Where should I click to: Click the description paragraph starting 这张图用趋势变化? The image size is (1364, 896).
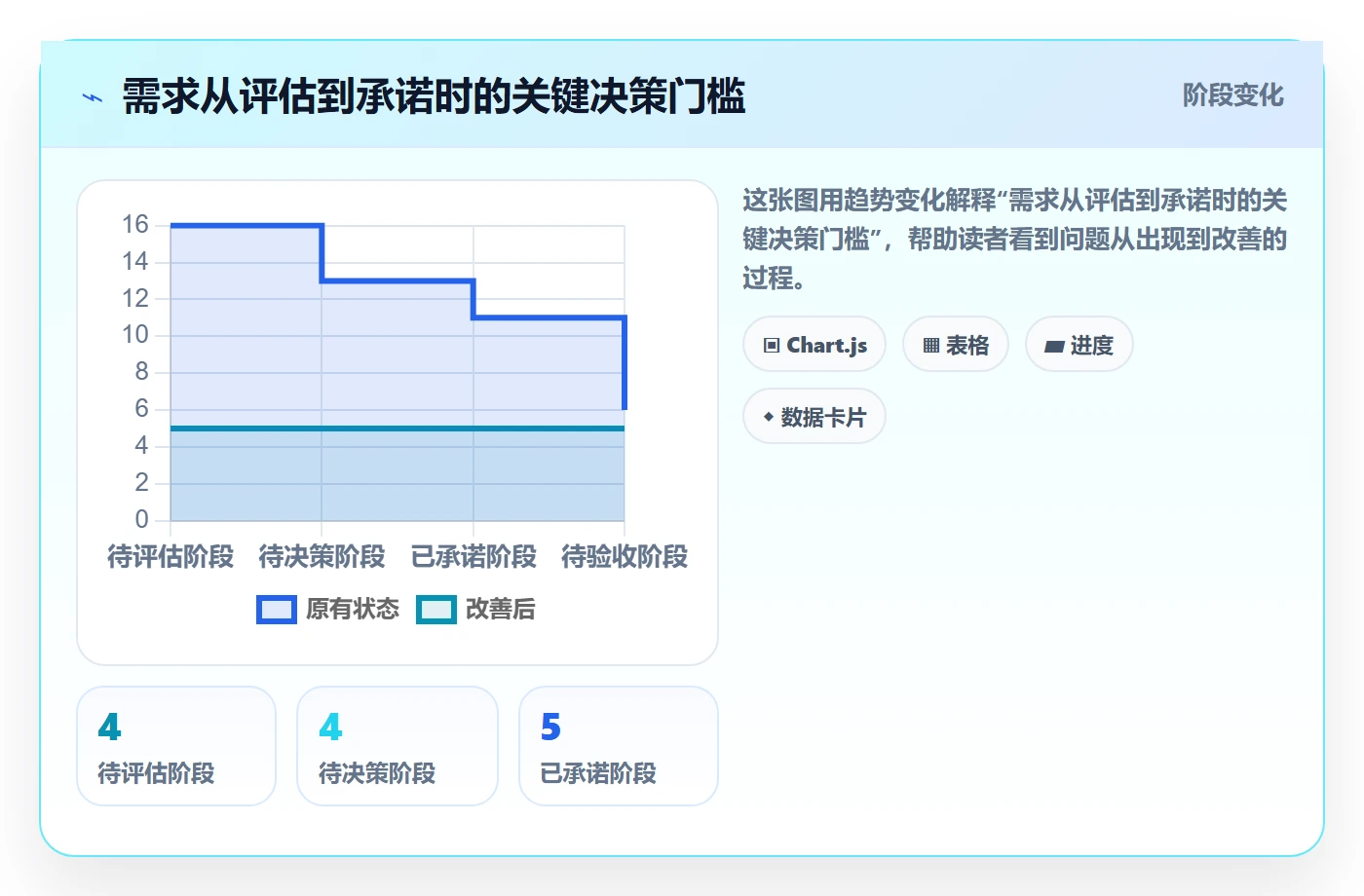coord(1014,240)
